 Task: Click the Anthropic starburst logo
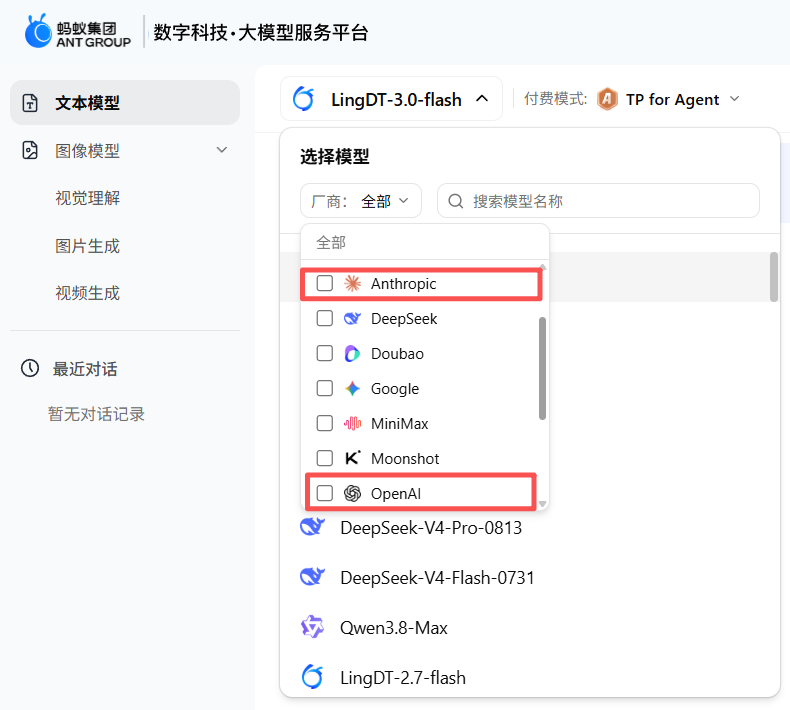[352, 284]
